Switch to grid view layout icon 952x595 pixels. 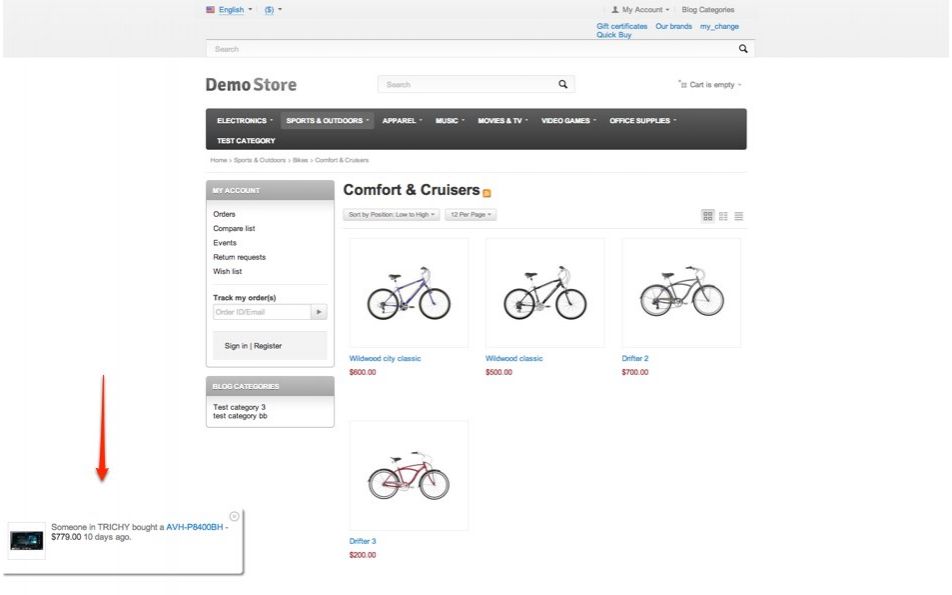click(708, 216)
